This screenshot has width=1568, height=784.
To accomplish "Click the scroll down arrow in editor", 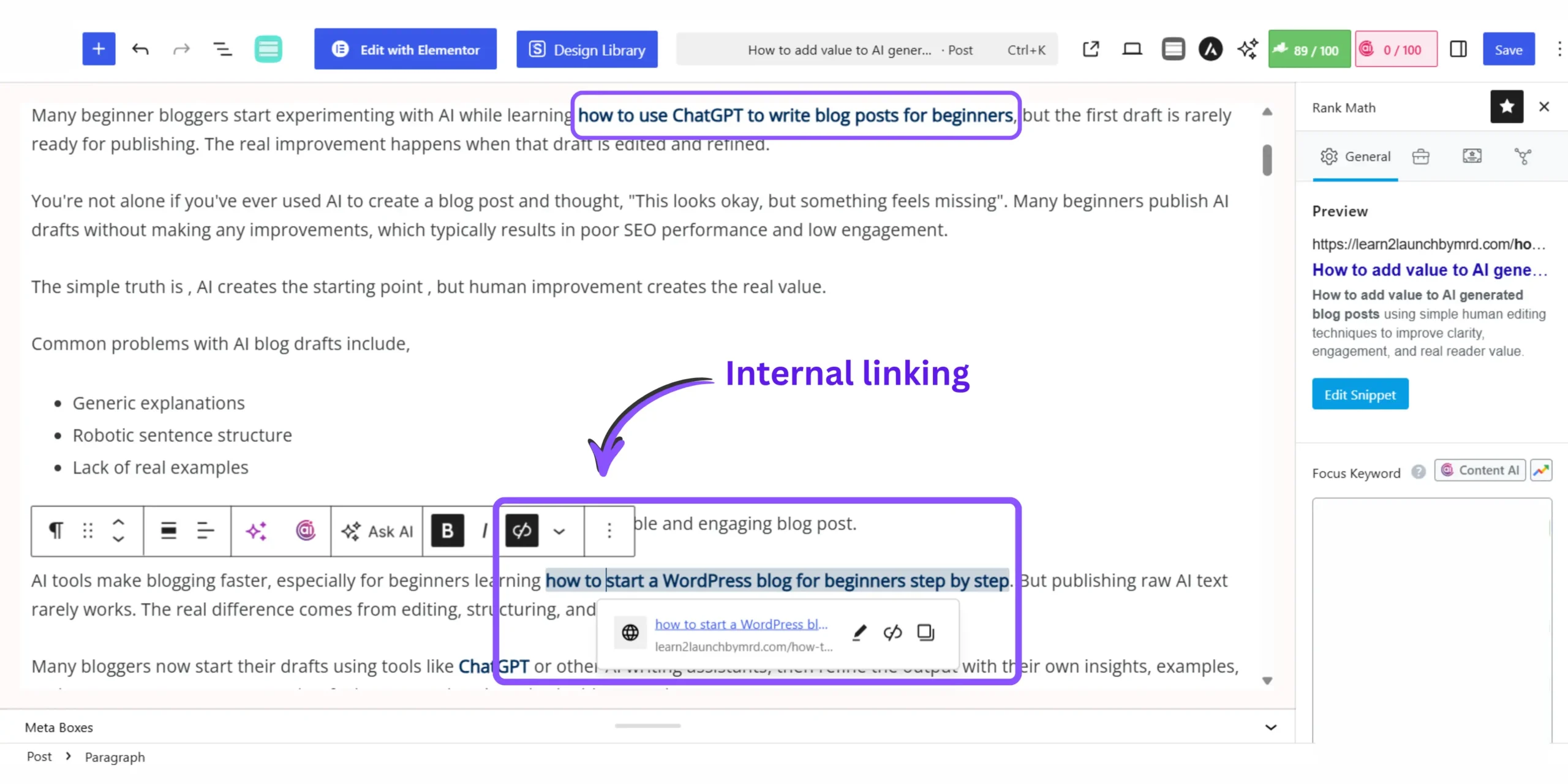I will tap(1267, 680).
